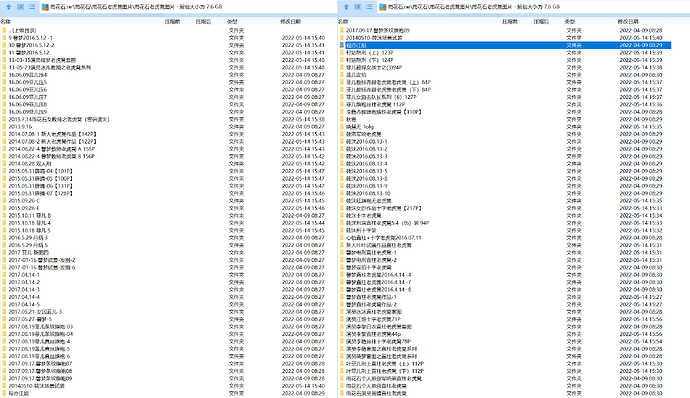690x398 pixels.
Task: Select folder ending '2016.08.13-4' in right window
Action: (367, 163)
